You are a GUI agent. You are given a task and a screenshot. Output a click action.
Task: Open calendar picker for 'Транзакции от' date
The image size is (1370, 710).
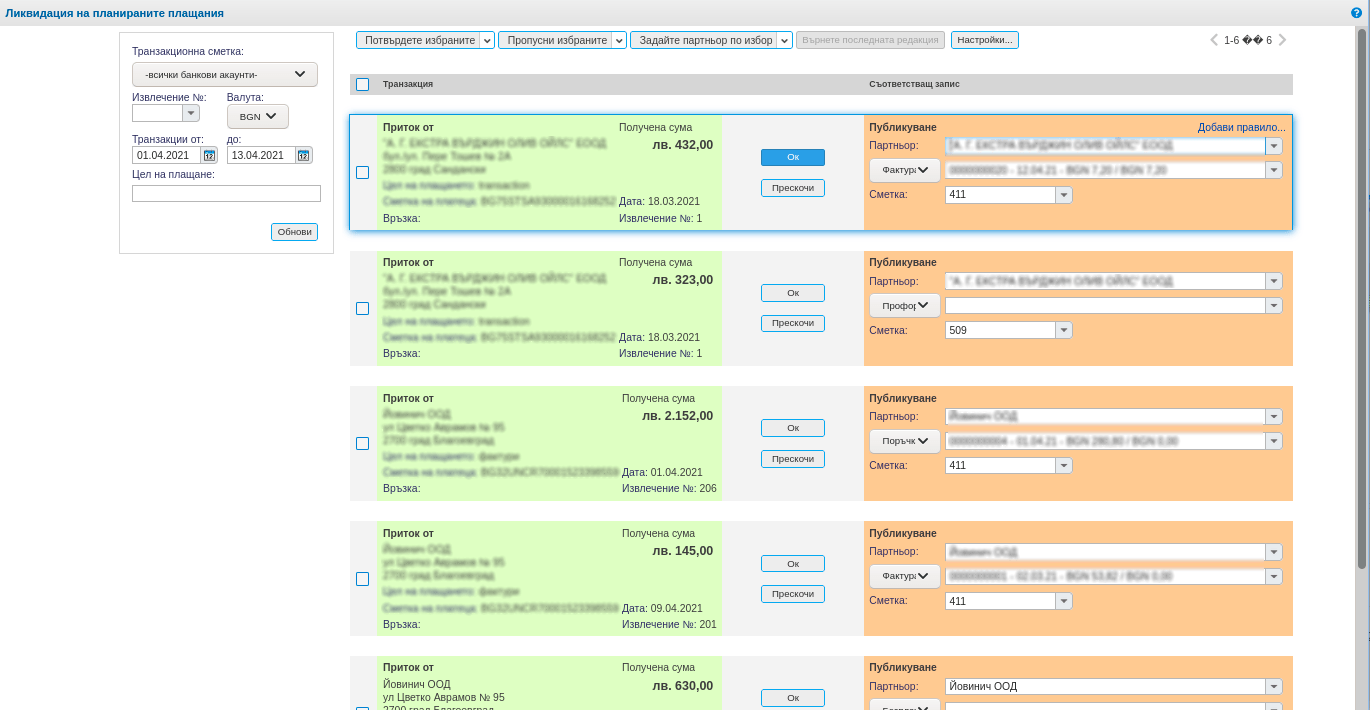point(209,155)
